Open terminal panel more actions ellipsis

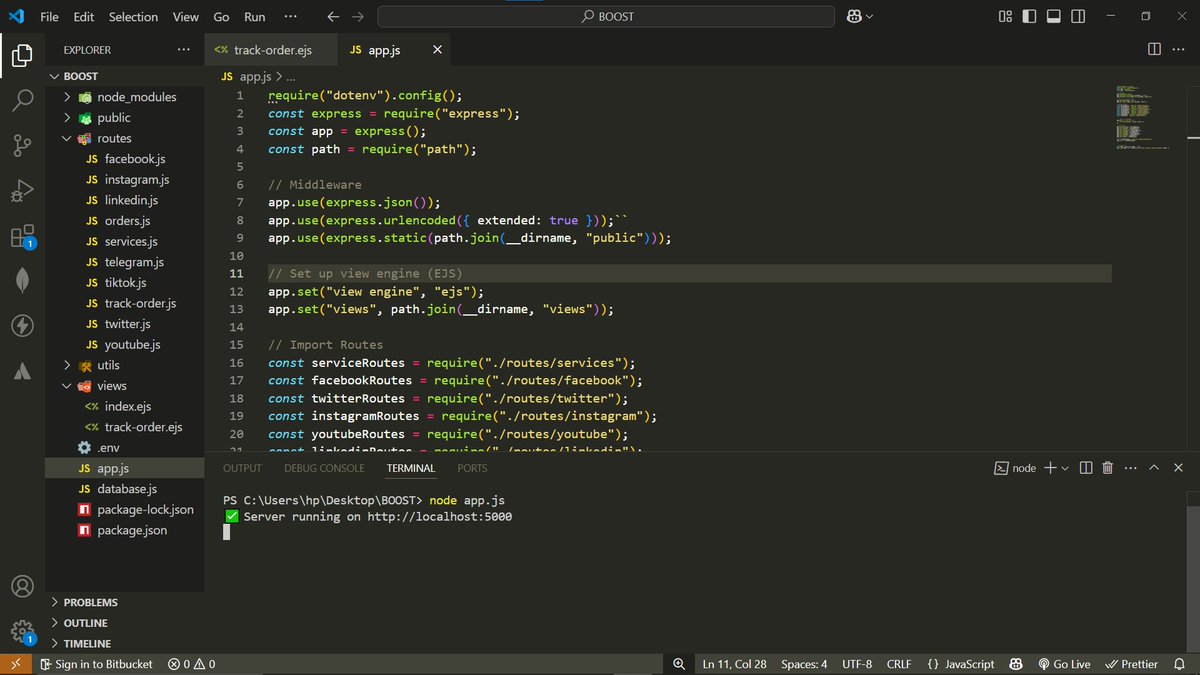[x=1130, y=468]
